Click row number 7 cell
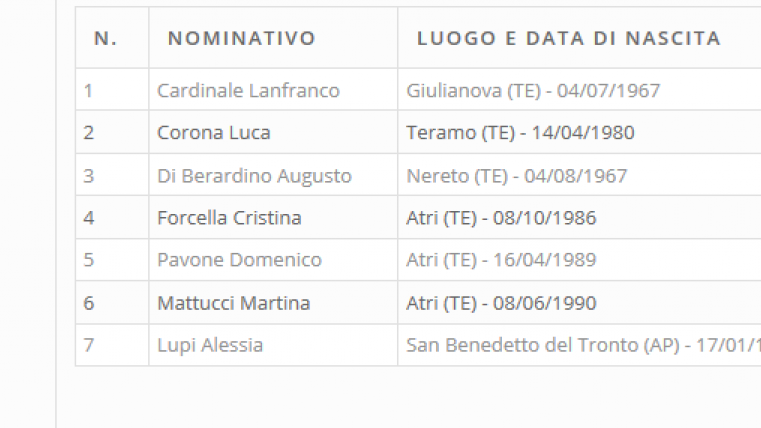 point(112,345)
